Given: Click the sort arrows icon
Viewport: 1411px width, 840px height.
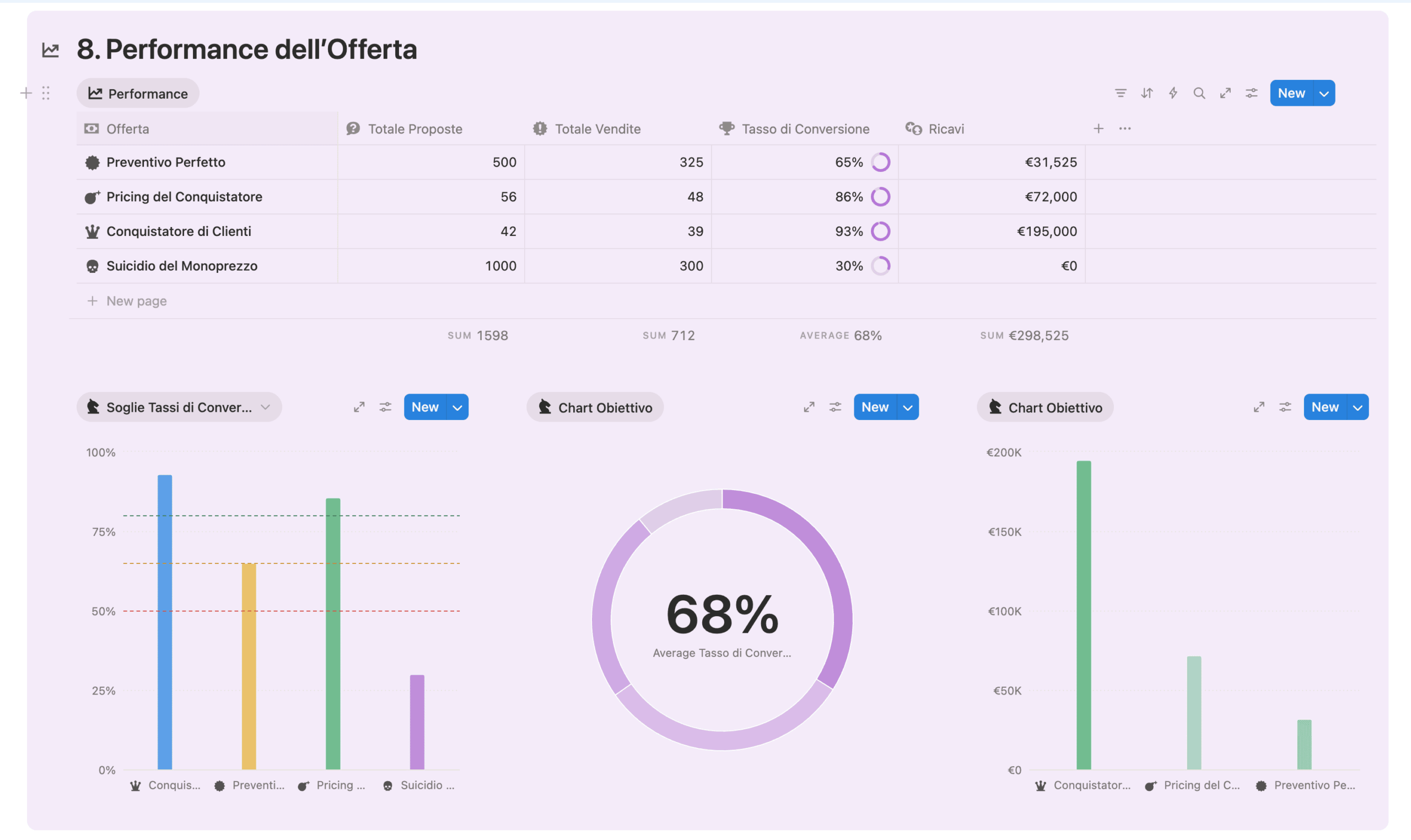Looking at the screenshot, I should pyautogui.click(x=1146, y=93).
